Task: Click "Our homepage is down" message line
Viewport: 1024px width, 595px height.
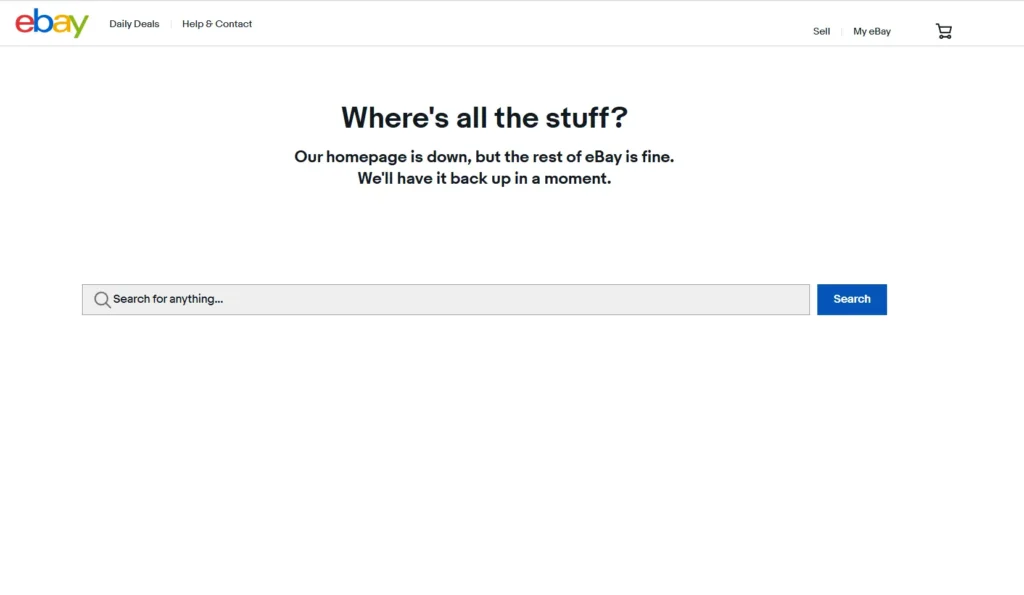Action: [x=484, y=157]
